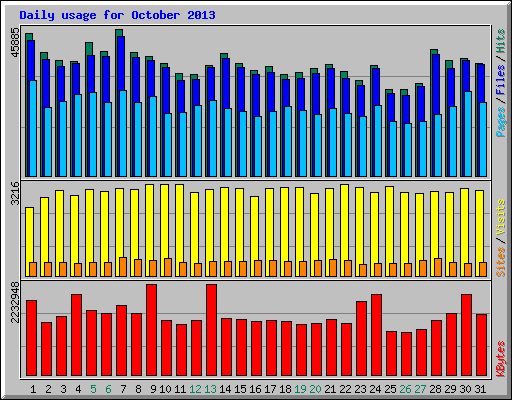
Task: Click the red KBytes bar for day 4
Action: [77, 335]
